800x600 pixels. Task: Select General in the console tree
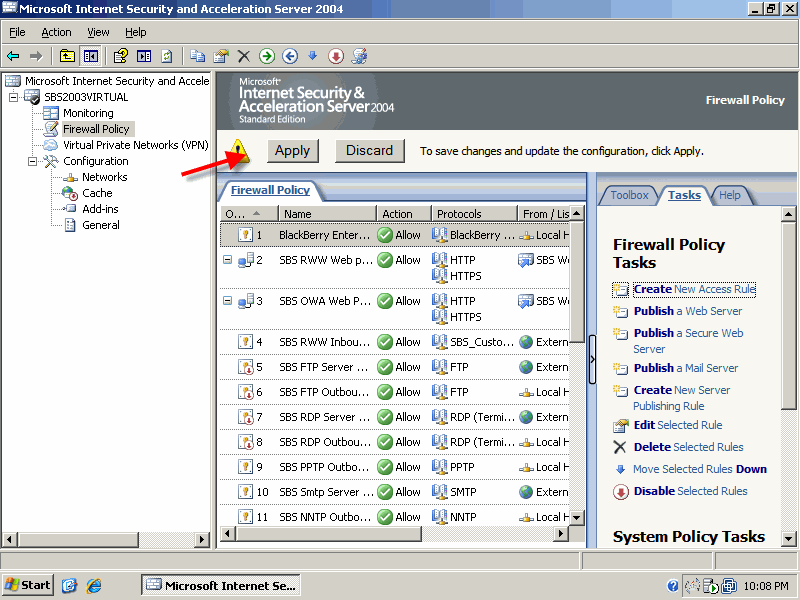(101, 225)
